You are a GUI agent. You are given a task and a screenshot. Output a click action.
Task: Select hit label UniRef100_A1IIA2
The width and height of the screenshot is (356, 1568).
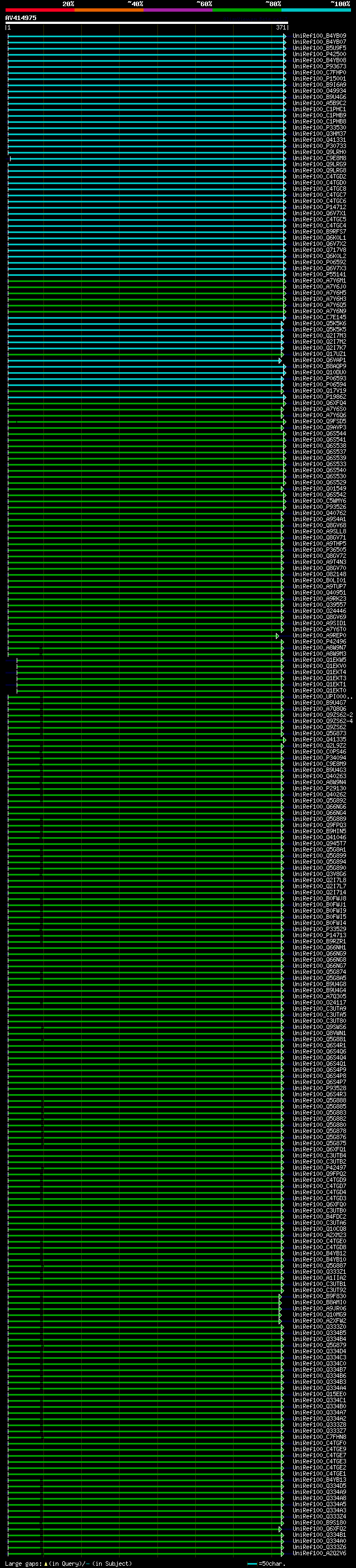coord(319,1278)
